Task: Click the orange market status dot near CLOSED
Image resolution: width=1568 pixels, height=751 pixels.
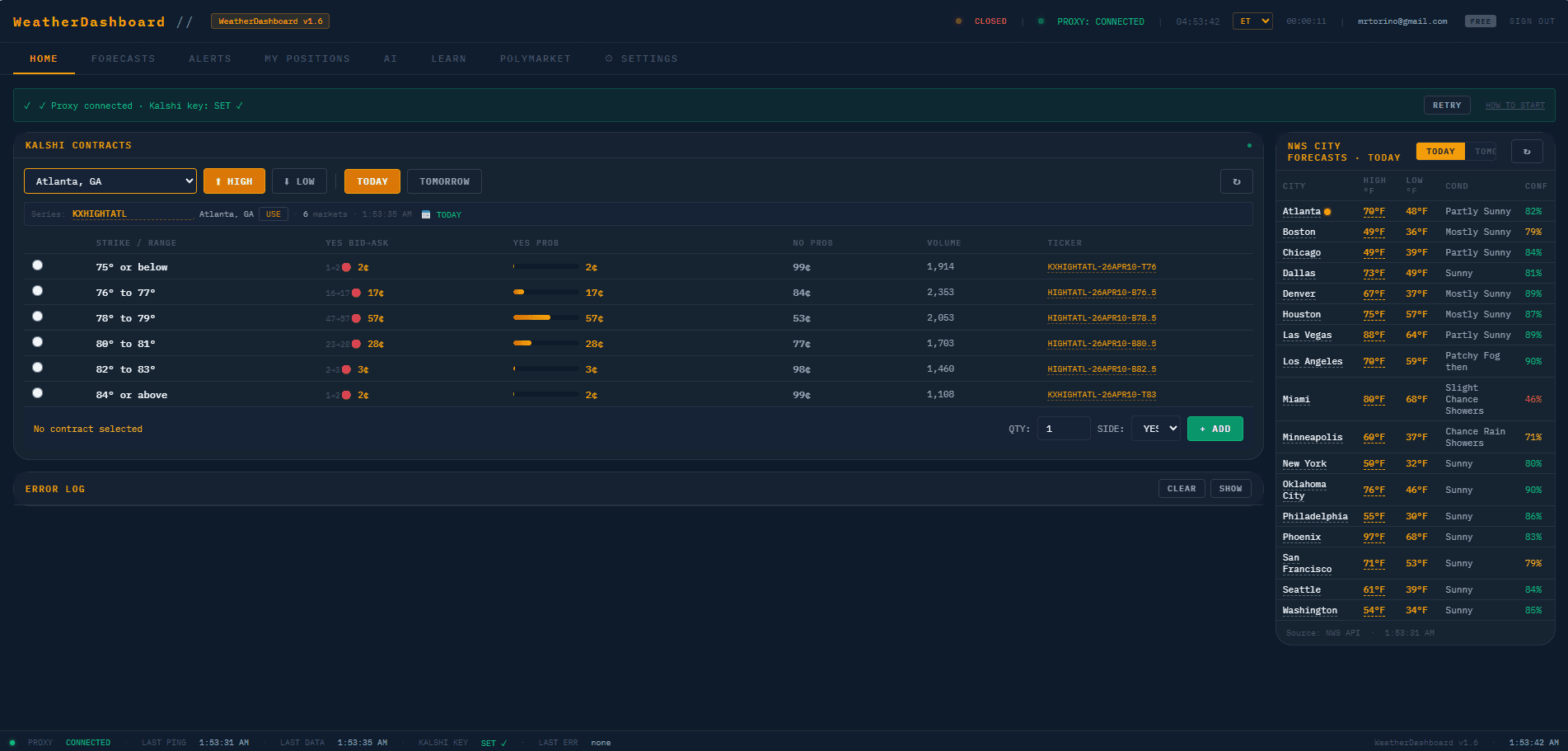Action: click(x=958, y=21)
